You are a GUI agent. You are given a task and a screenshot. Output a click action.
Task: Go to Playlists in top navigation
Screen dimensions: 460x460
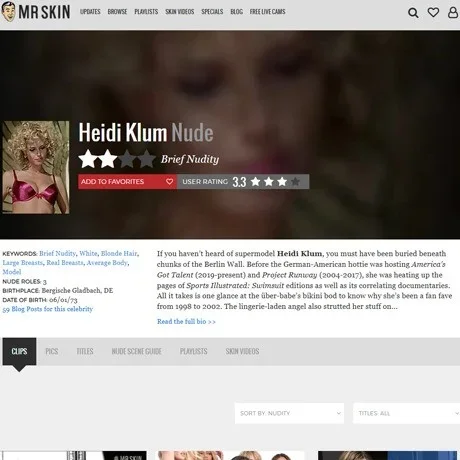coord(146,12)
